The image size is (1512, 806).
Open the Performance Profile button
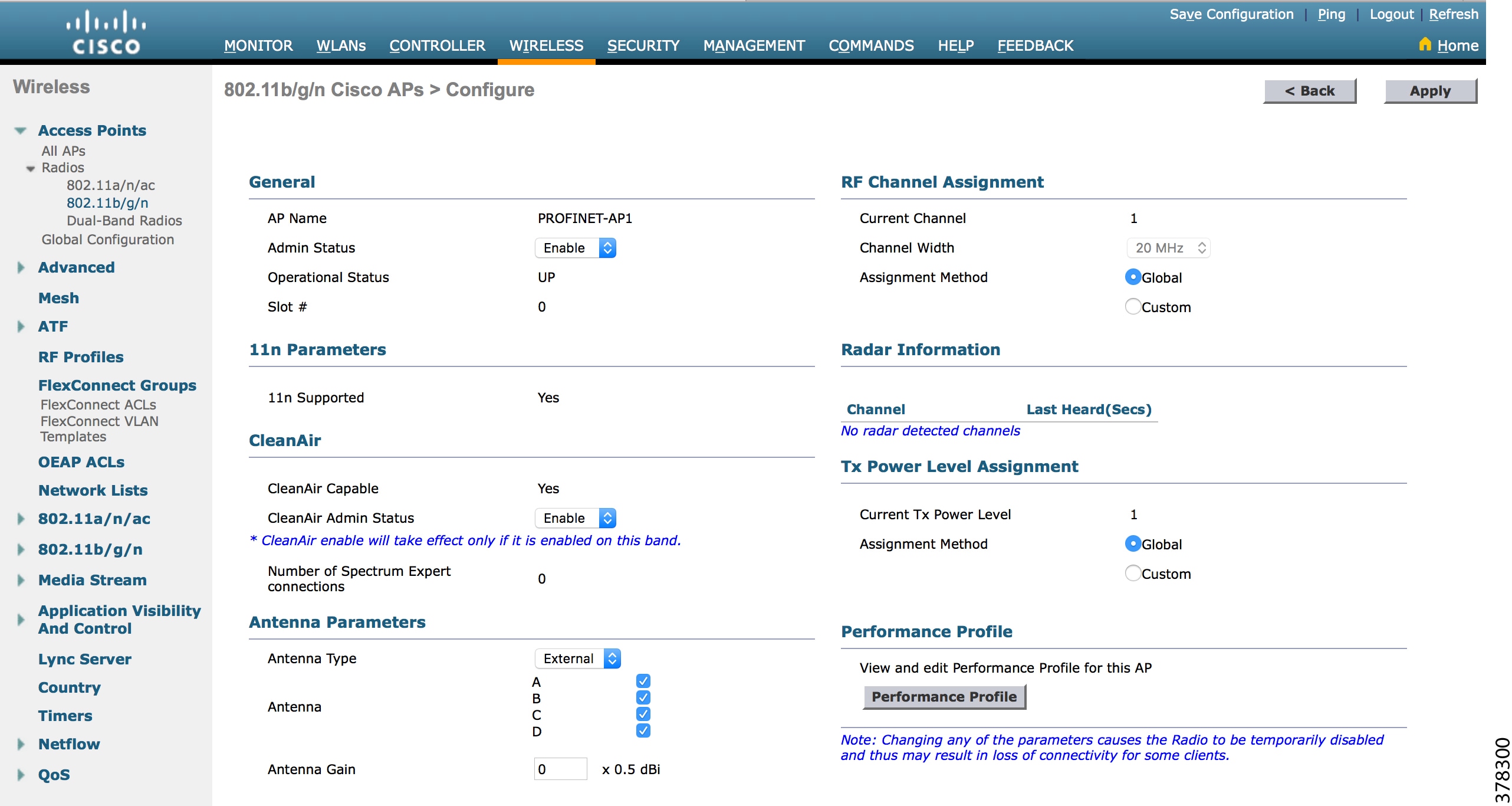[x=944, y=697]
